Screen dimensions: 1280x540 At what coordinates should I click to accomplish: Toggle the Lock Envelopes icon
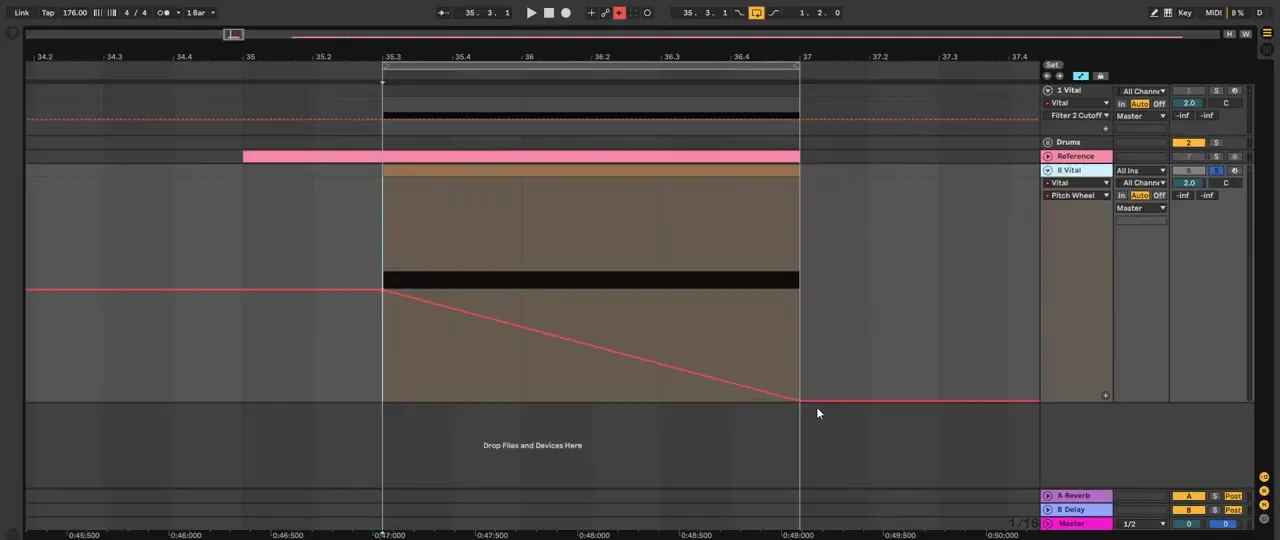pyautogui.click(x=1100, y=76)
